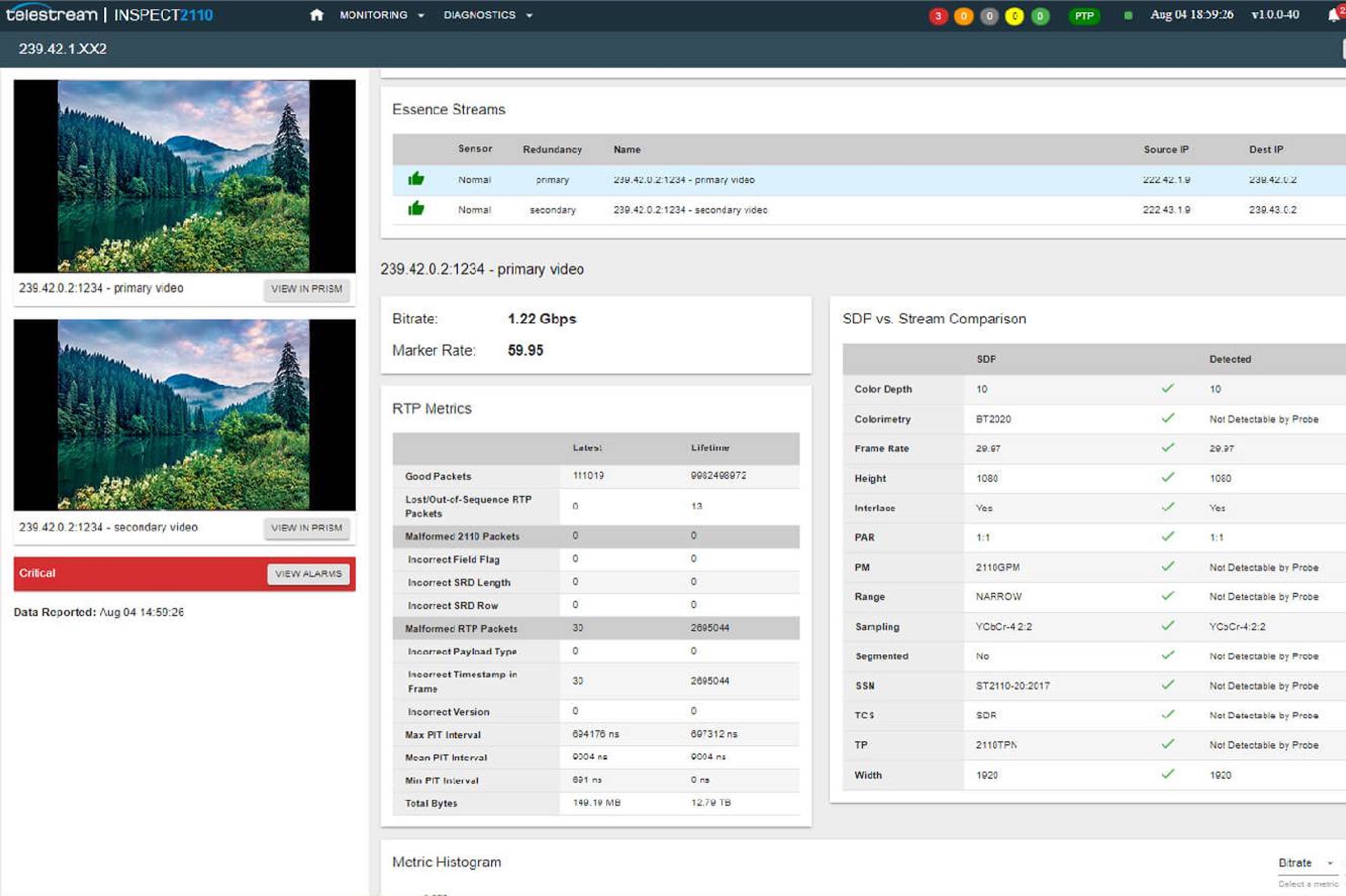This screenshot has width=1346, height=896.
Task: Click the PTP status indicator
Action: coord(1084,16)
